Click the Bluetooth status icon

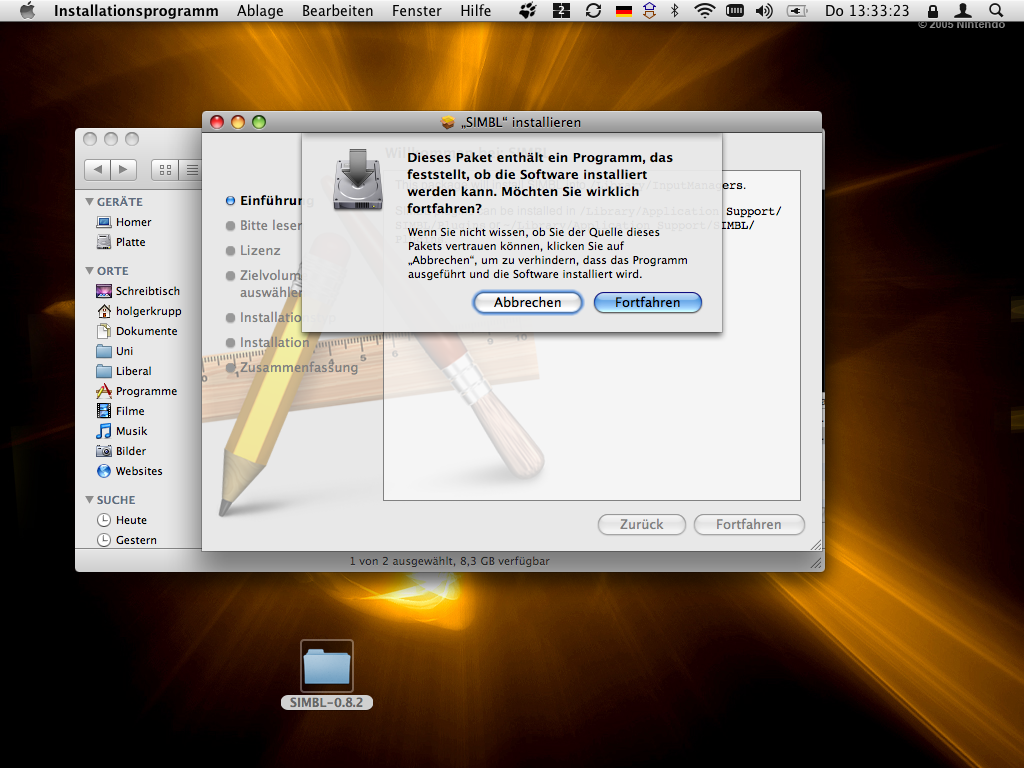click(675, 10)
